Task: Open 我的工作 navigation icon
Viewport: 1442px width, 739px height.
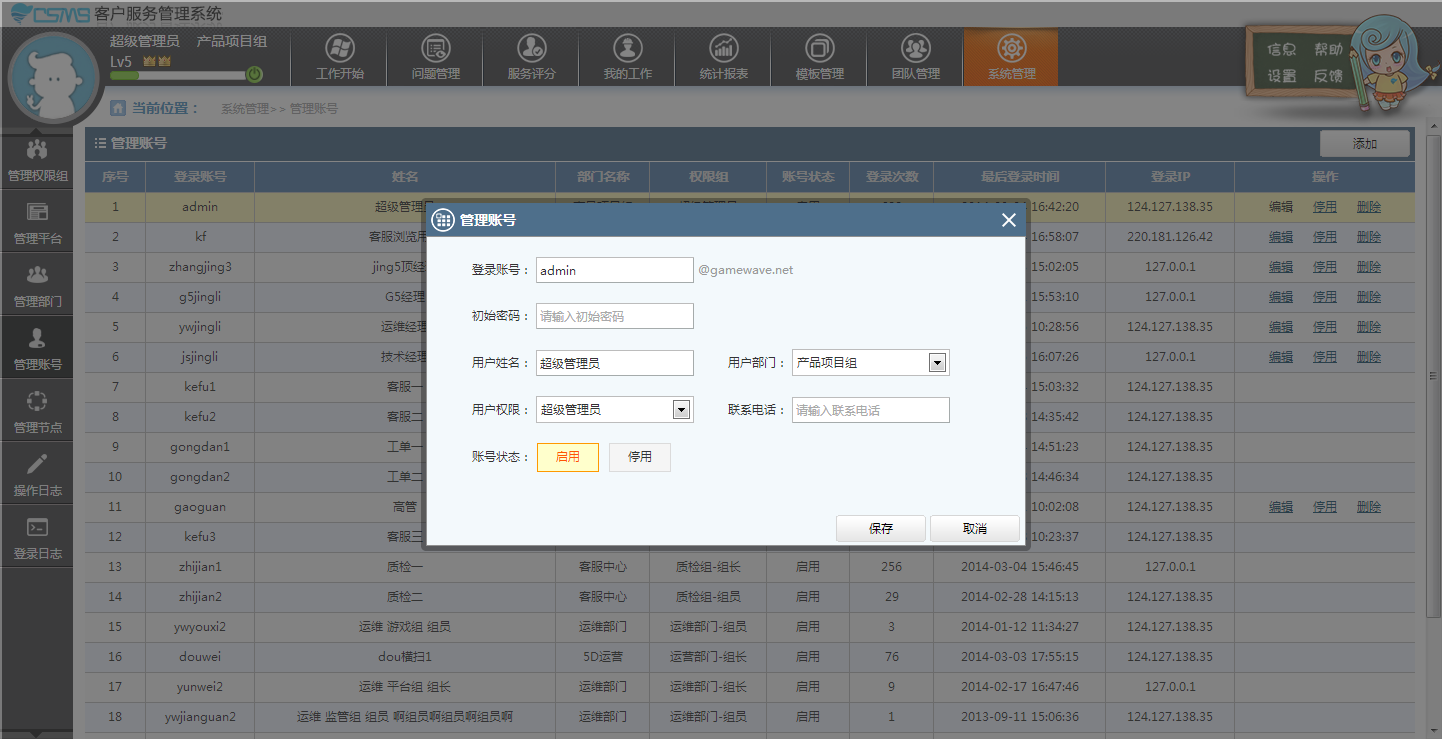Action: 627,58
